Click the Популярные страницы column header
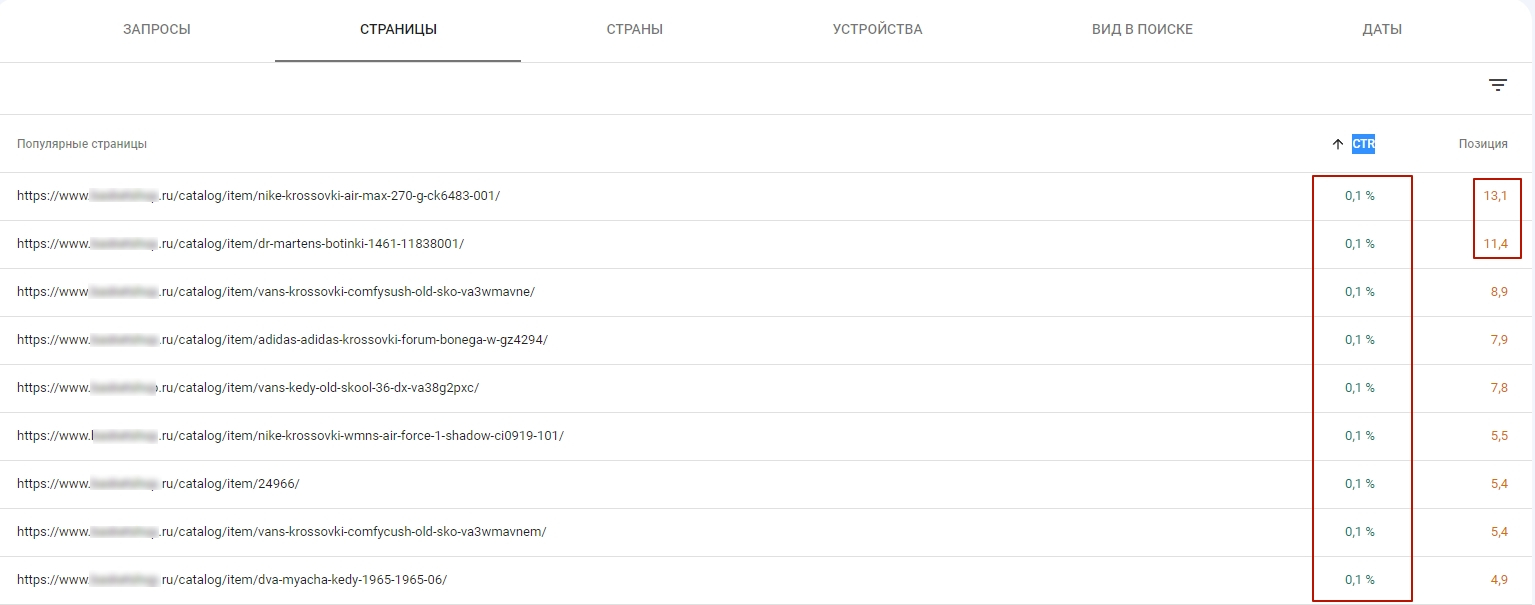This screenshot has height=605, width=1535. [x=82, y=144]
